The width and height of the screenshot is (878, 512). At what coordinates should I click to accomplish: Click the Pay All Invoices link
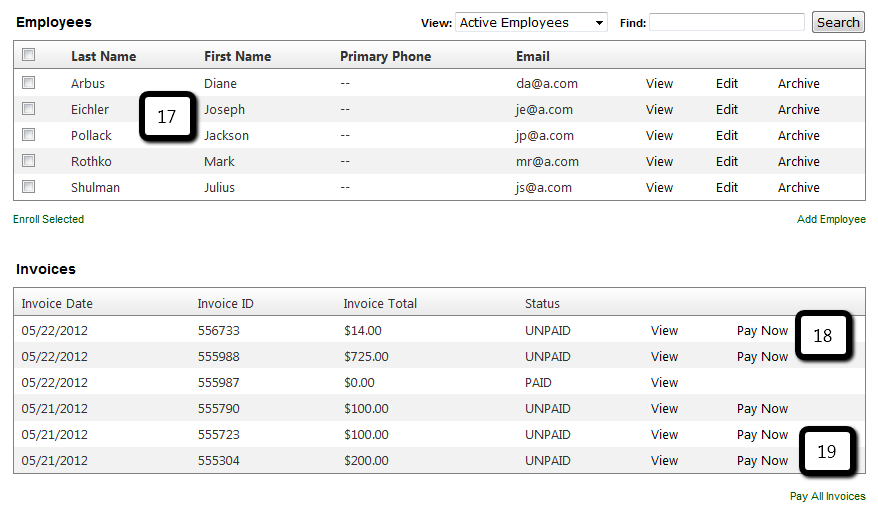pyautogui.click(x=827, y=496)
